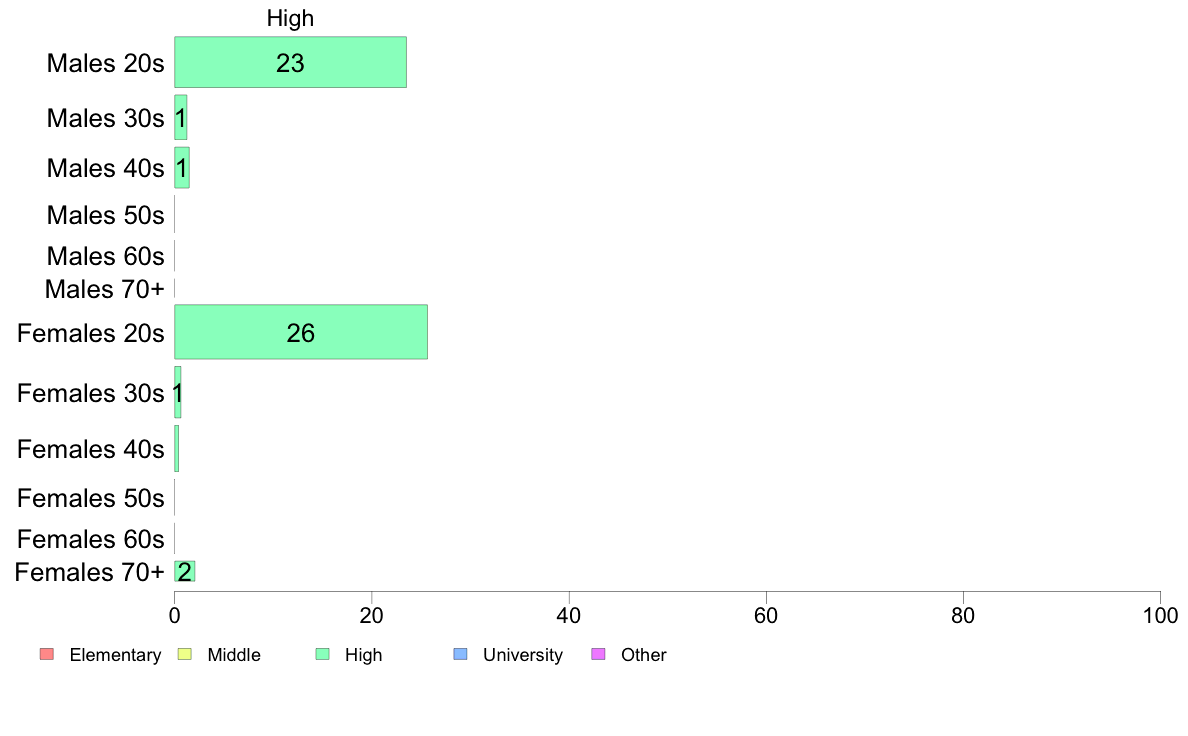Select the Males 20s bar labeled 23
1188x736 pixels.
tap(290, 62)
